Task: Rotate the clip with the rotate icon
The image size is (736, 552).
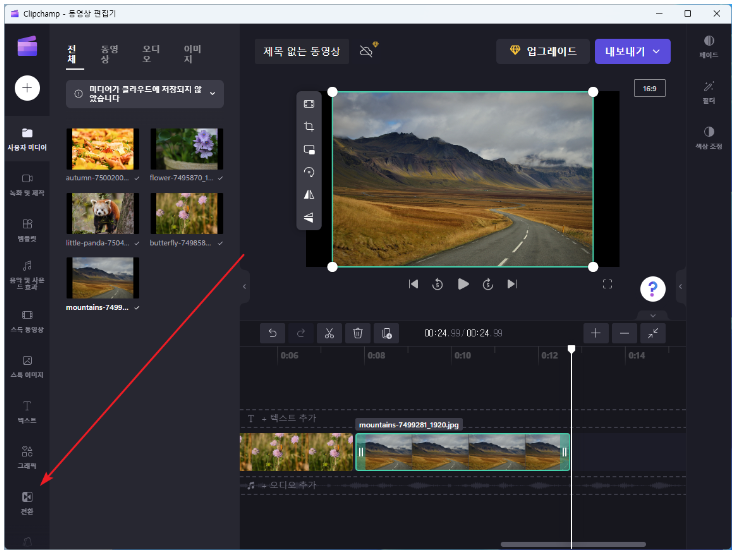Action: pyautogui.click(x=309, y=172)
